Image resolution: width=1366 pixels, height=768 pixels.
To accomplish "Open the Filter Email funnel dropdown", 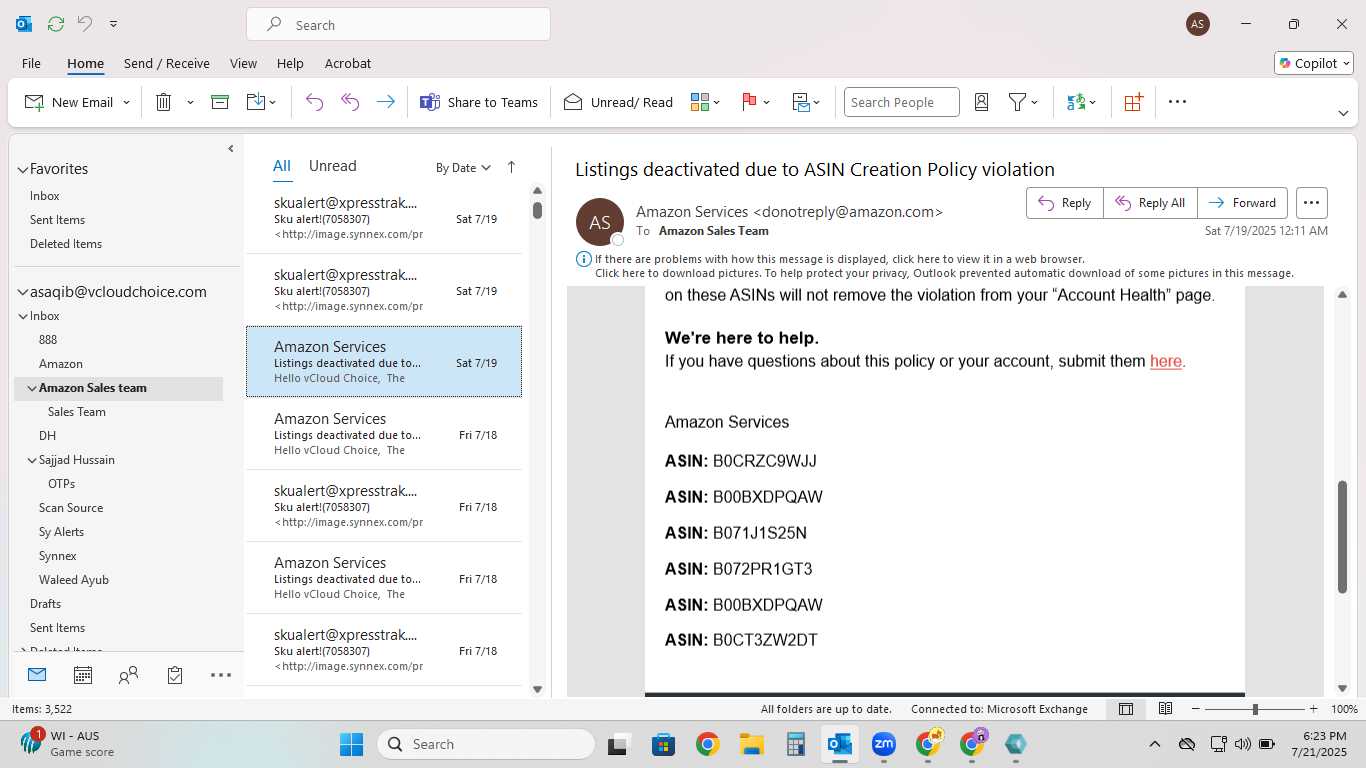I will pos(1022,102).
